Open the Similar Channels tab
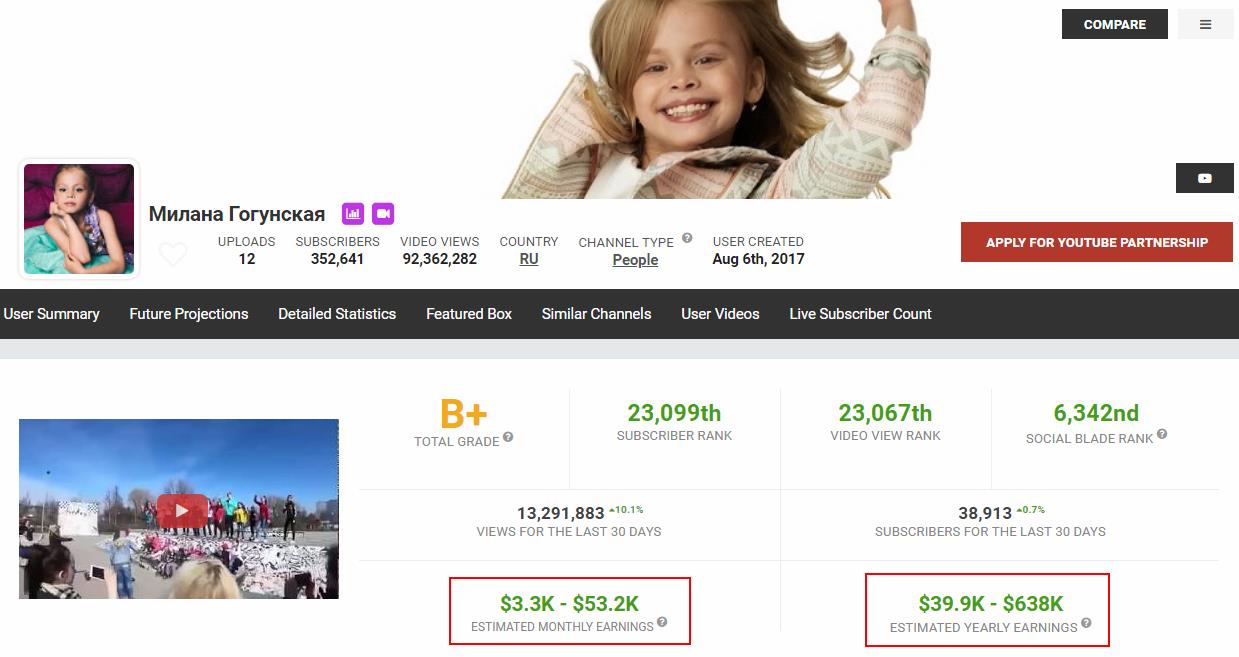 click(x=597, y=314)
